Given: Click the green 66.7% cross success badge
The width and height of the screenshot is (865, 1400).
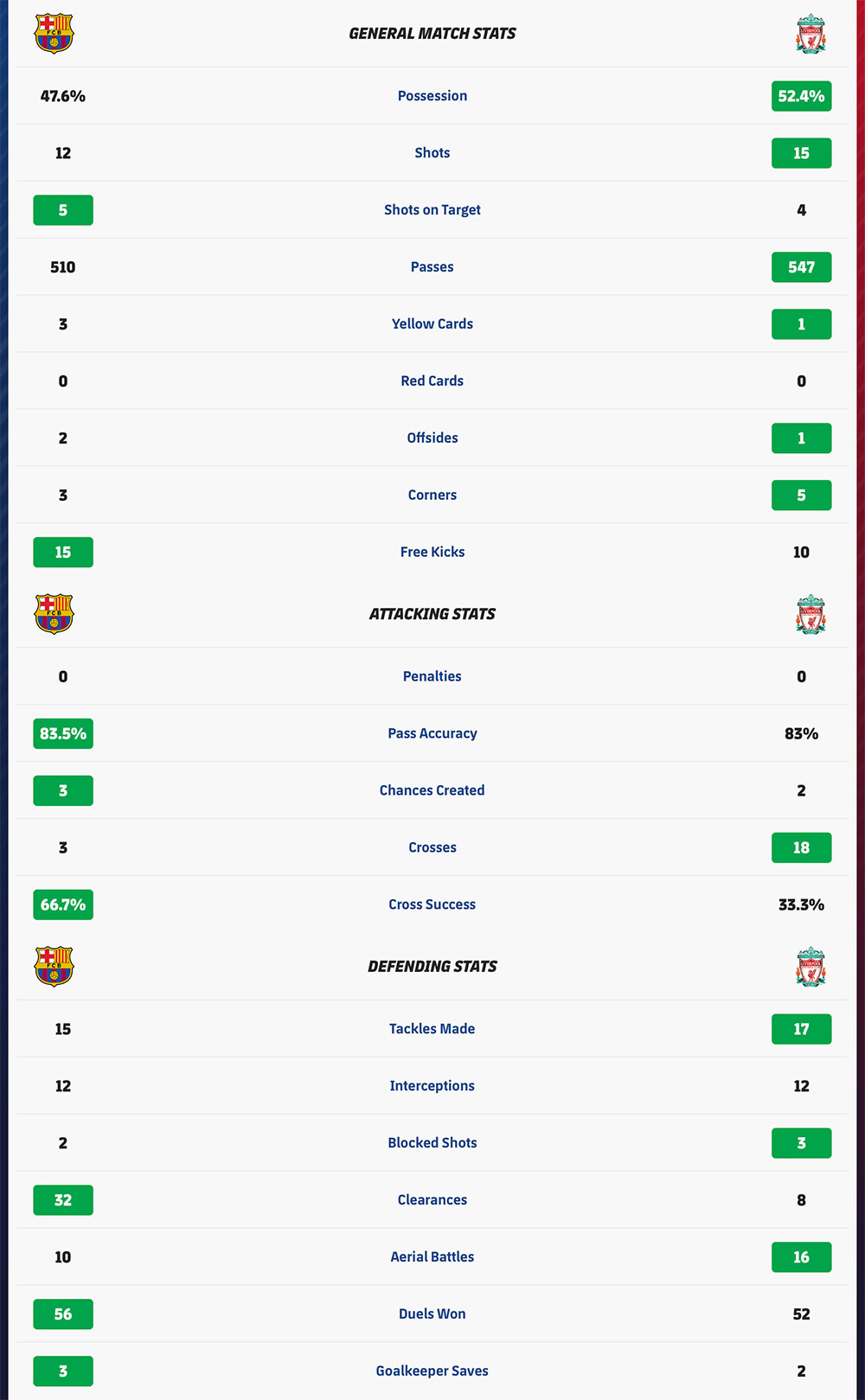Looking at the screenshot, I should point(63,905).
